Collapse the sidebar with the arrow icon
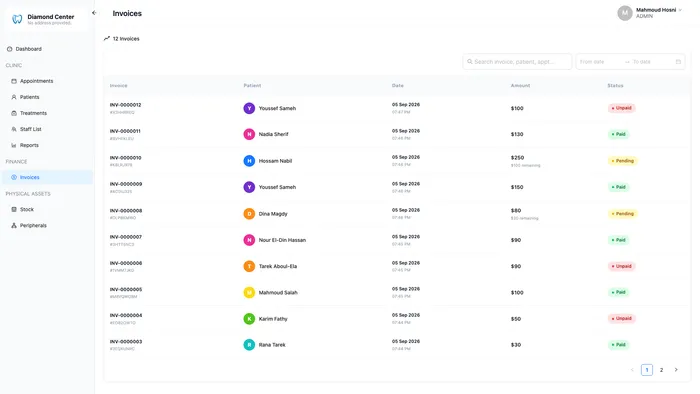 coord(94,13)
